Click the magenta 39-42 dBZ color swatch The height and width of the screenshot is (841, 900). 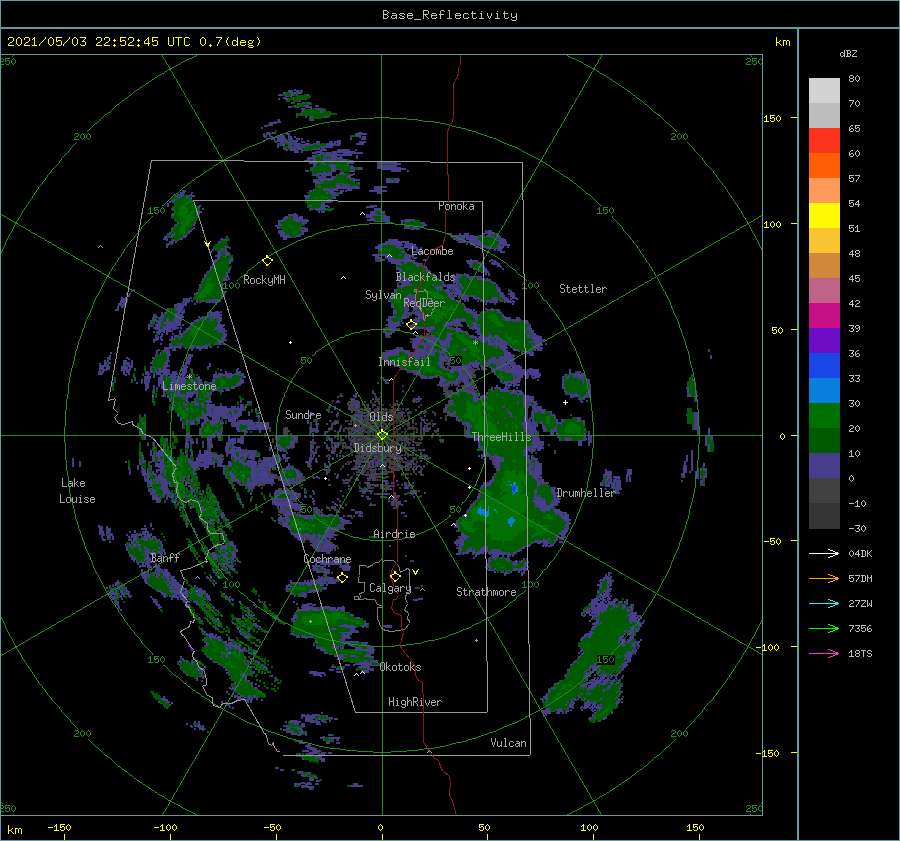pos(824,316)
